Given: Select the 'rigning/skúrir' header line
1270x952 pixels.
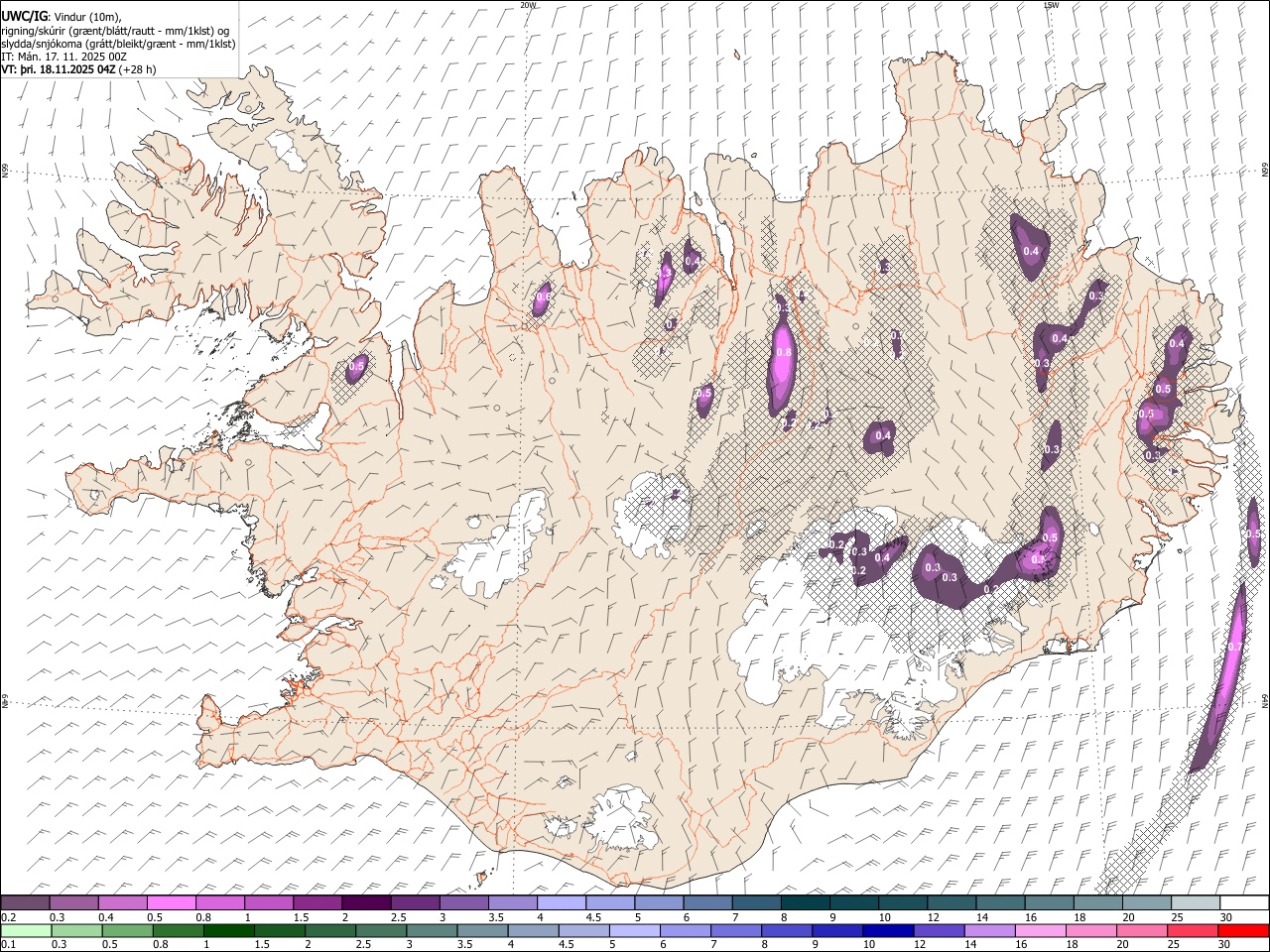Looking at the screenshot, I should (x=116, y=30).
